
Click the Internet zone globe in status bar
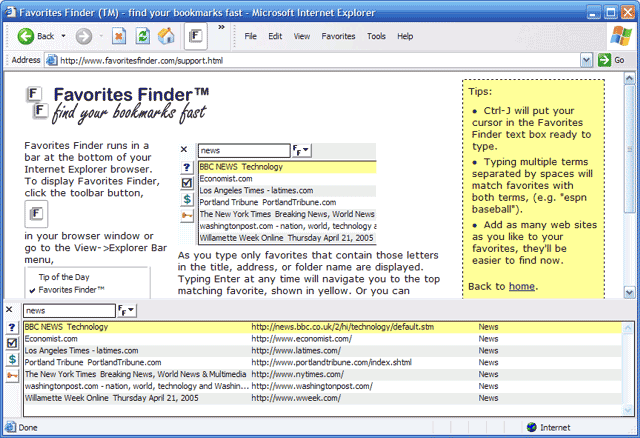tap(531, 427)
